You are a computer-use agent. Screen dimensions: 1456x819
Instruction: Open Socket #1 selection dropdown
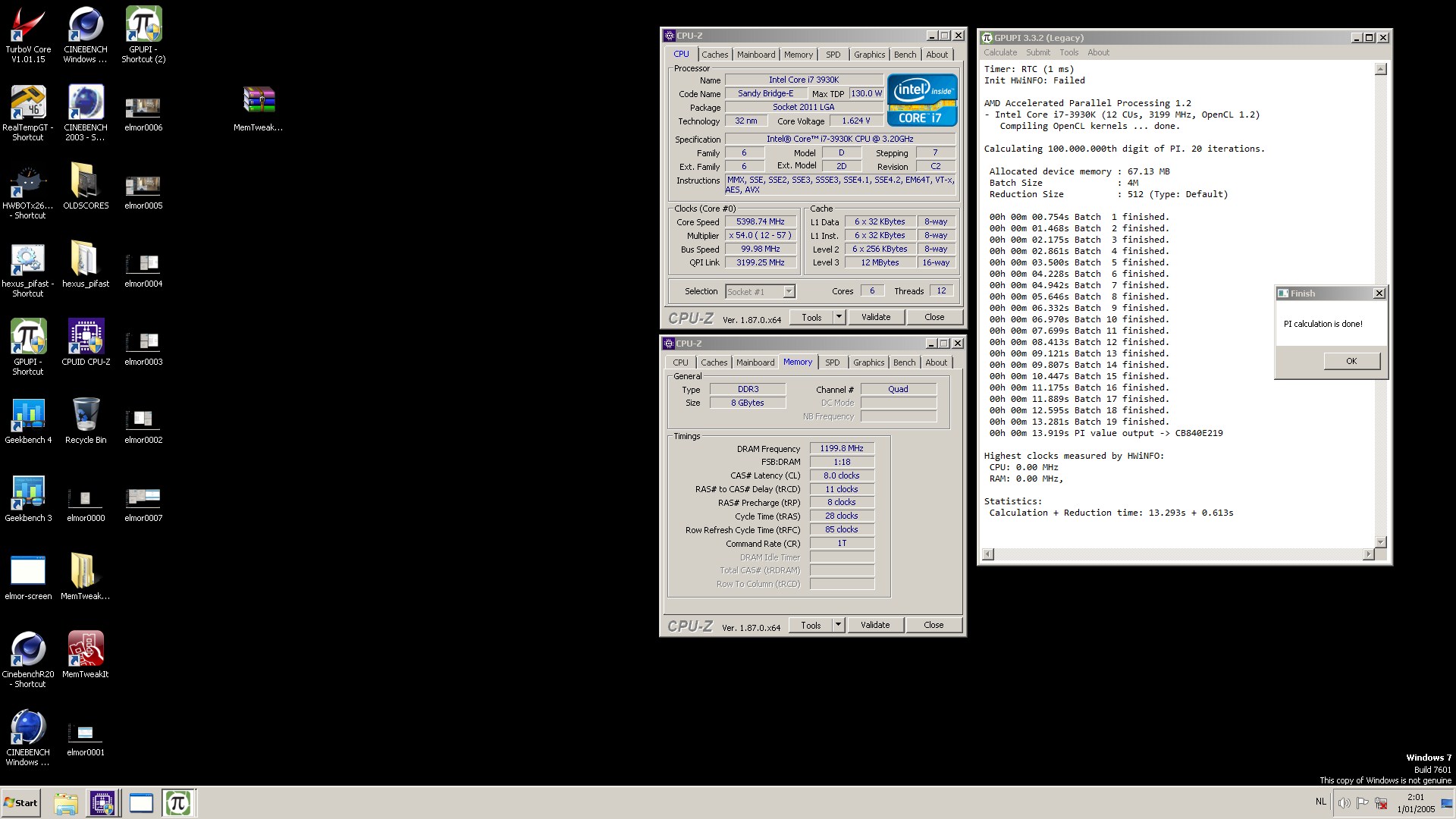tap(760, 291)
